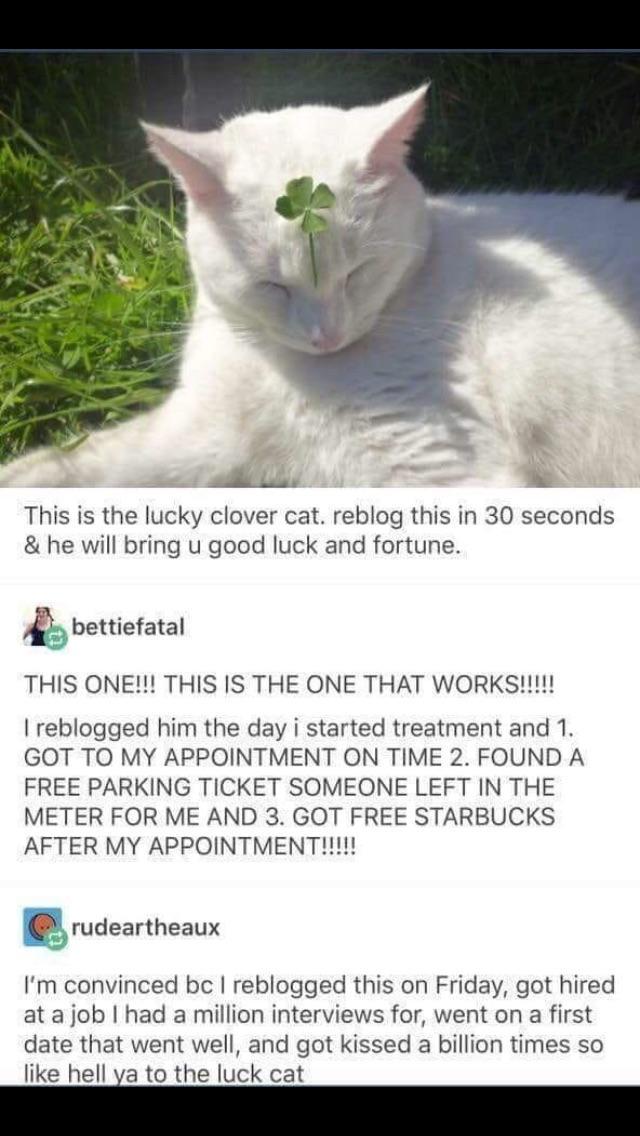Open the white cat photo full size

320,269
